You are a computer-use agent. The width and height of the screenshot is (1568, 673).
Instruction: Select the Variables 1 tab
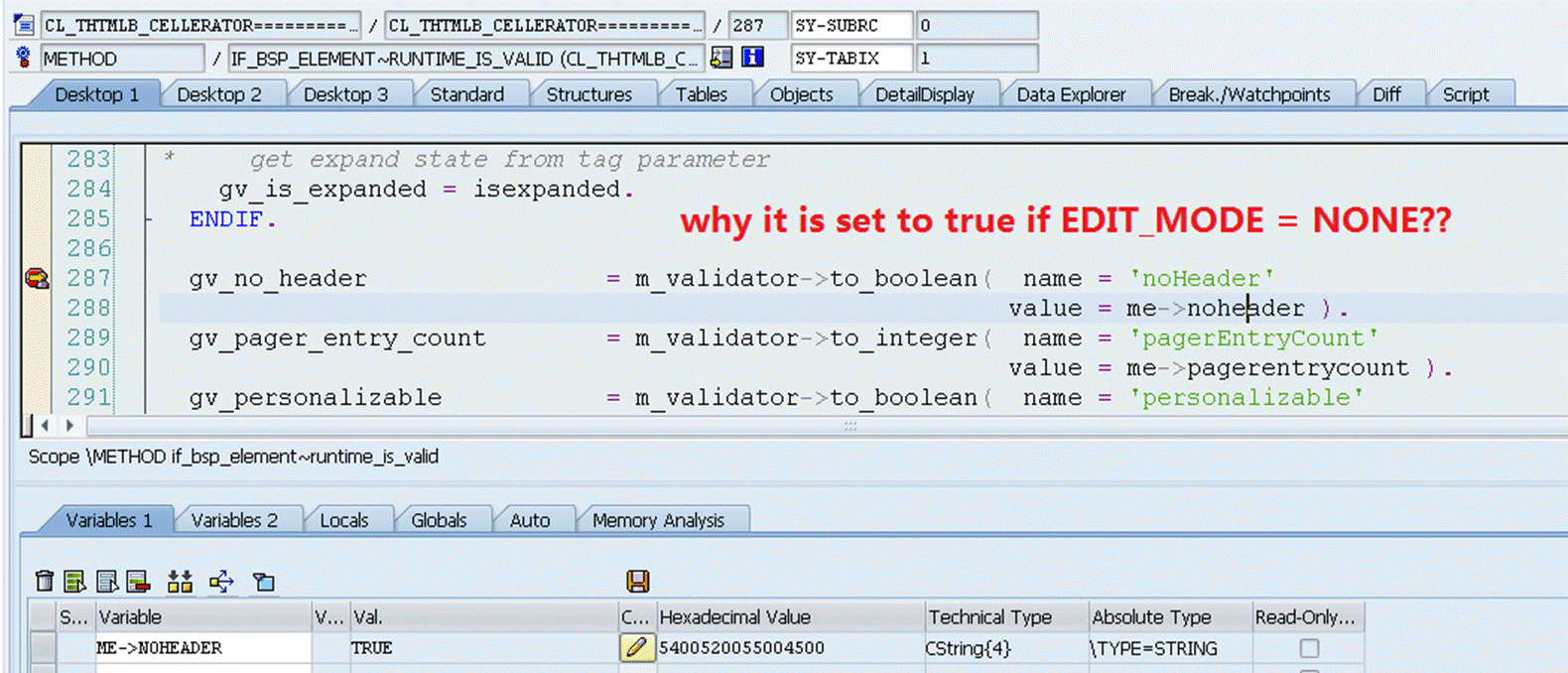109,520
